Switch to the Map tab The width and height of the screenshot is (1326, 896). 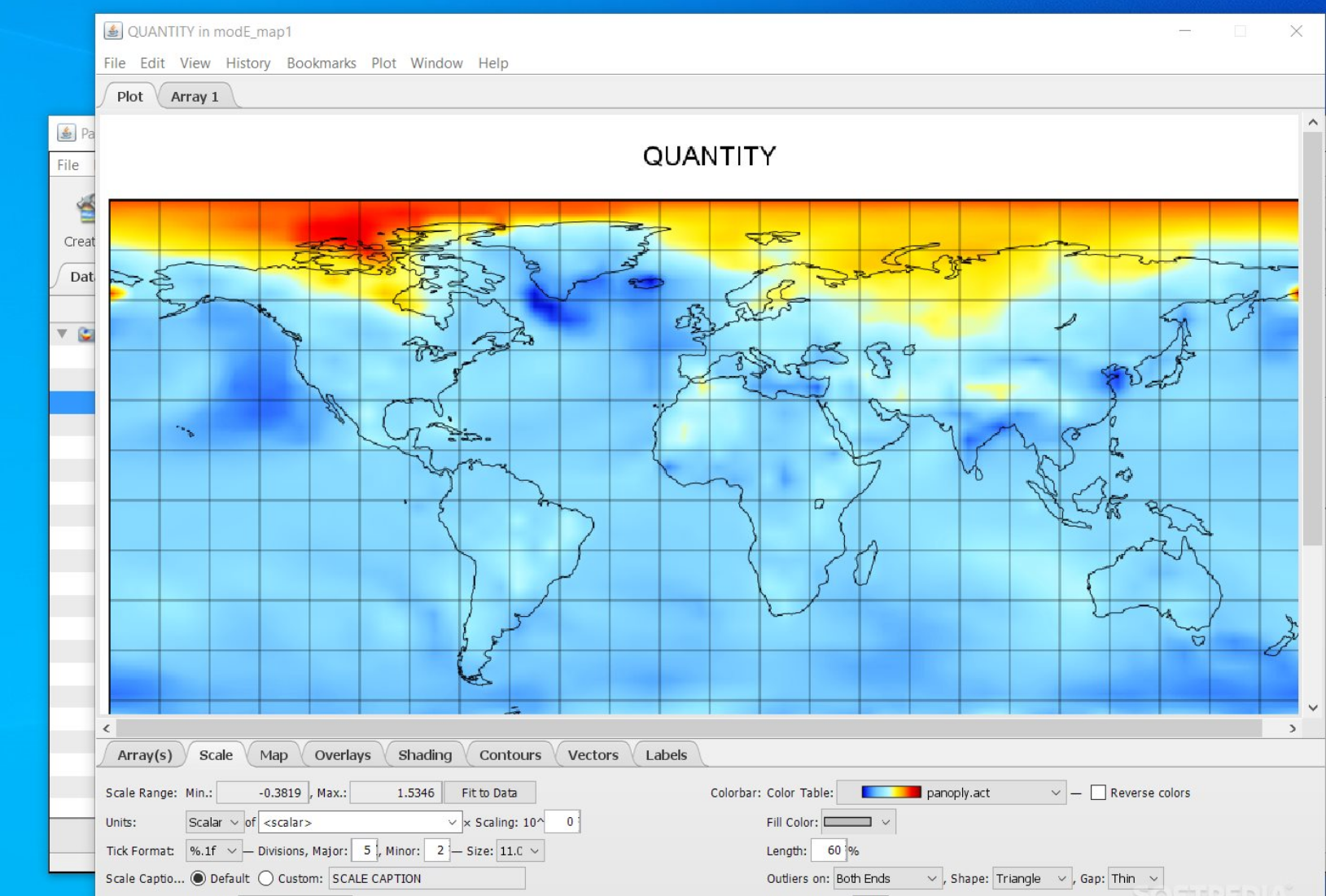pos(274,754)
